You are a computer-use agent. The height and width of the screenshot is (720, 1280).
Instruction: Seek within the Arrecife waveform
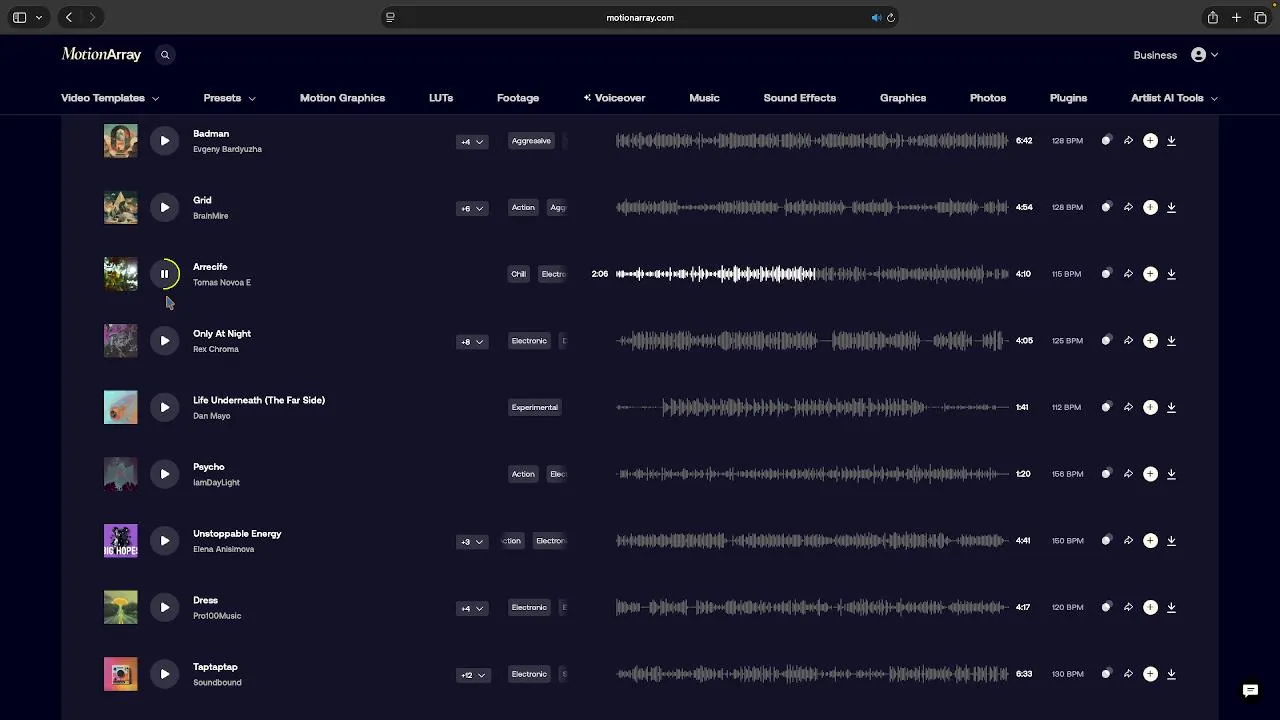tap(811, 274)
